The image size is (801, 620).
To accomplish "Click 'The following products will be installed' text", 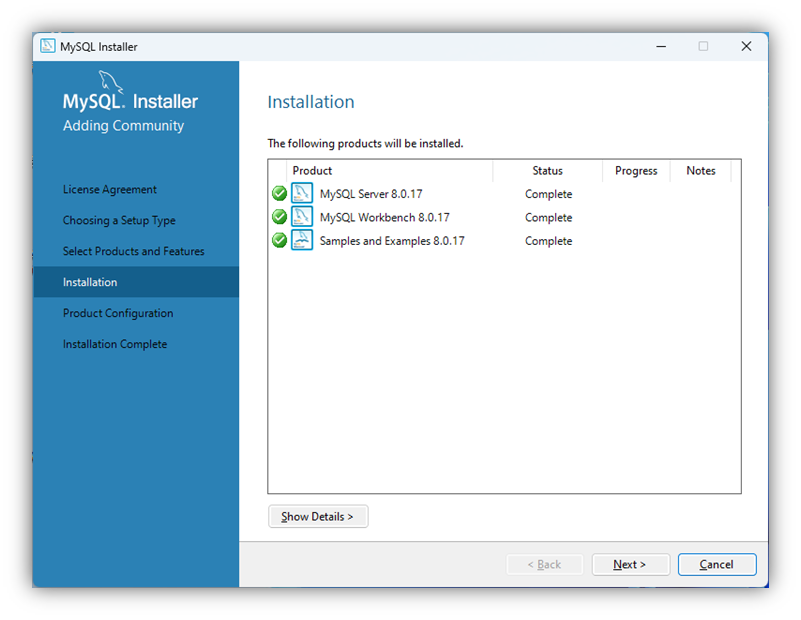I will tap(365, 144).
